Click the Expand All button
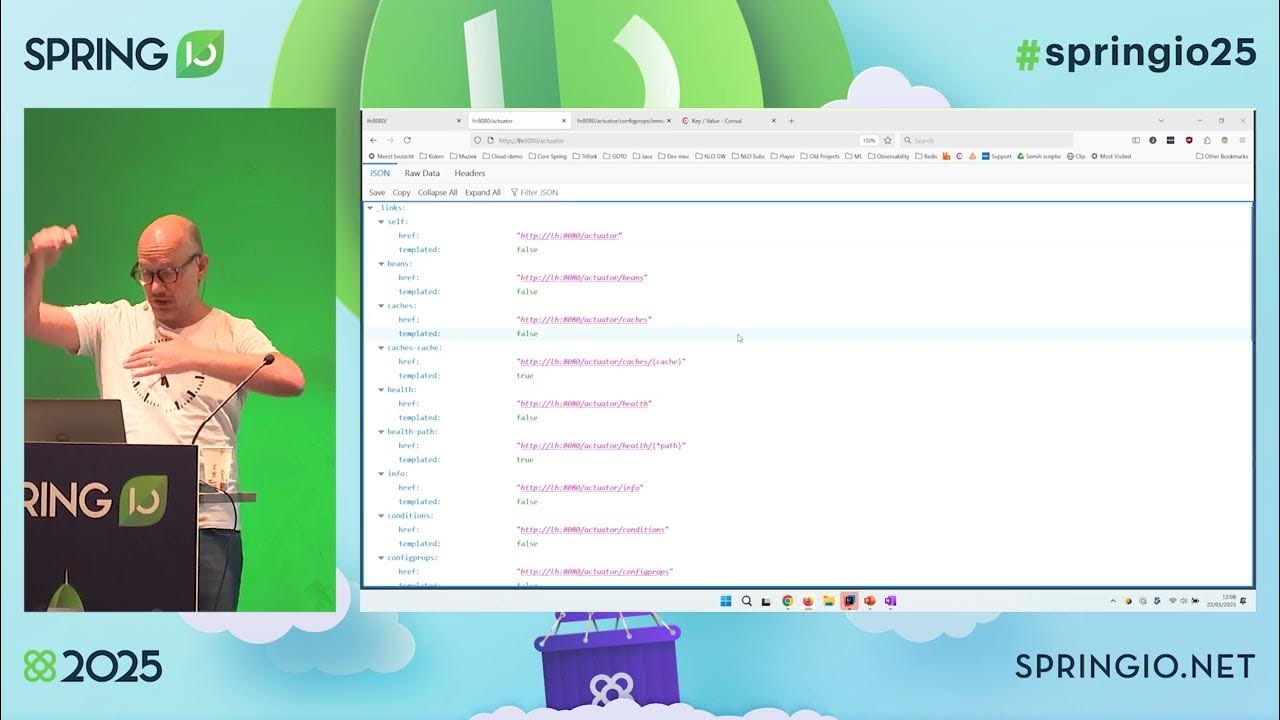The height and width of the screenshot is (720, 1280). tap(483, 192)
